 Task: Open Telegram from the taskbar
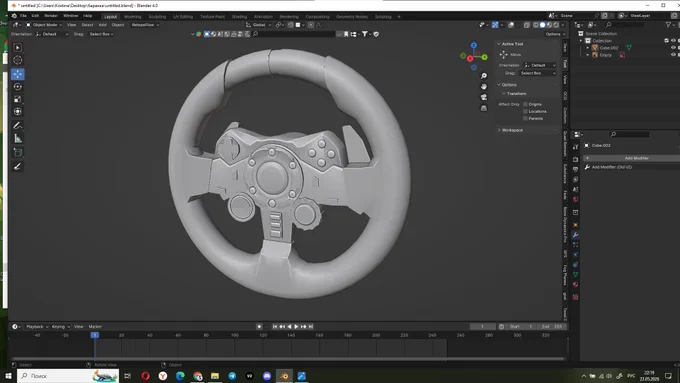click(232, 376)
